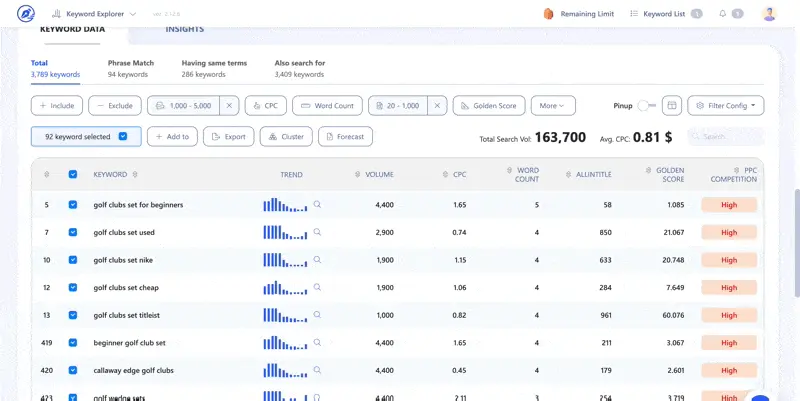
Task: Toggle the Pinup switch
Action: [x=646, y=106]
